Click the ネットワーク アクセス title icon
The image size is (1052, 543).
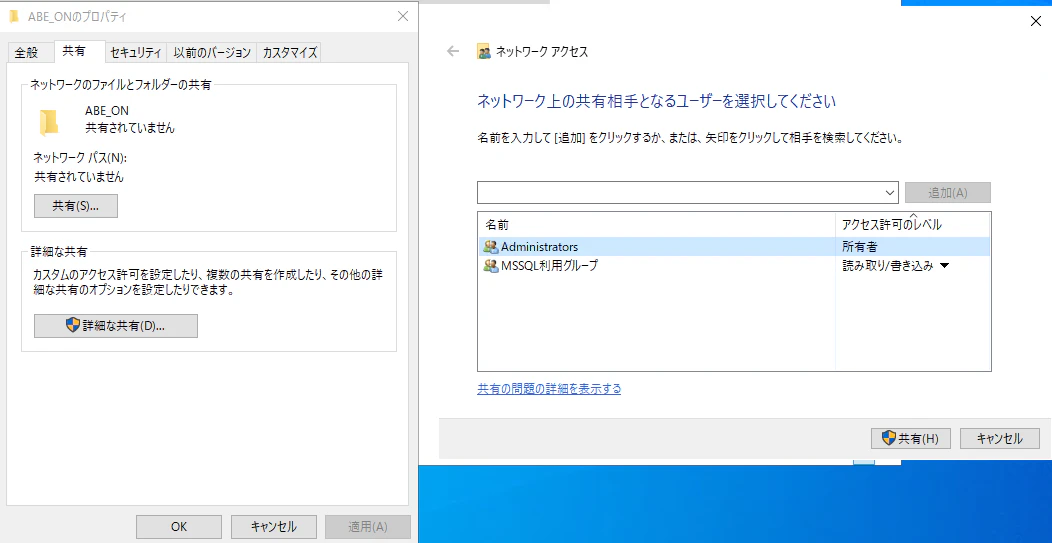pyautogui.click(x=483, y=52)
